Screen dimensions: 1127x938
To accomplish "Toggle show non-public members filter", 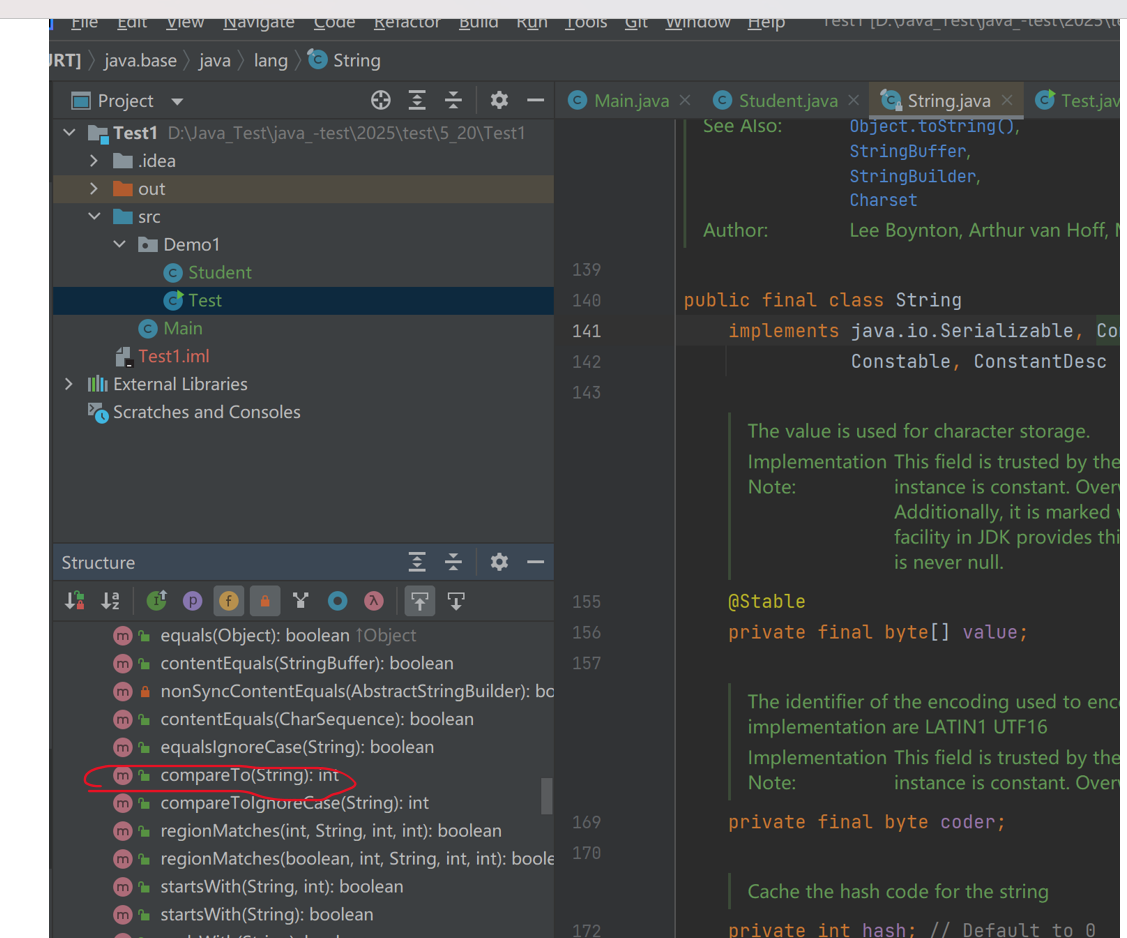I will pos(265,601).
